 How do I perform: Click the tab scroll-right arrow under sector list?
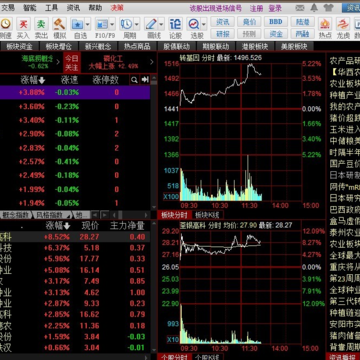105,215
